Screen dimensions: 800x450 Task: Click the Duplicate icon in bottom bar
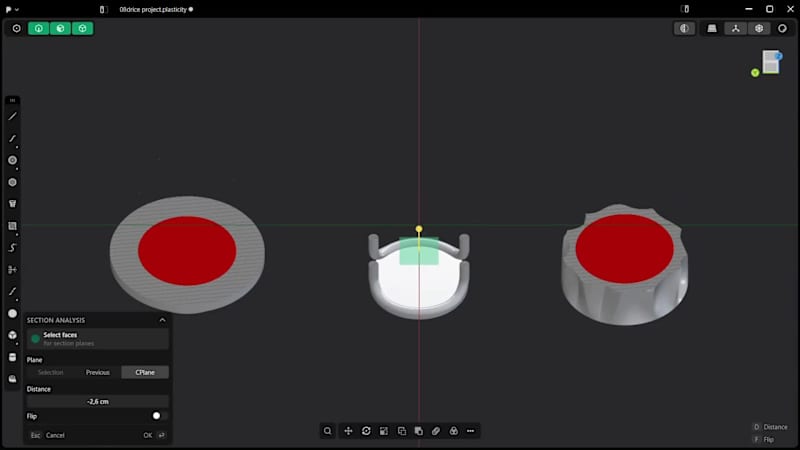[x=402, y=431]
